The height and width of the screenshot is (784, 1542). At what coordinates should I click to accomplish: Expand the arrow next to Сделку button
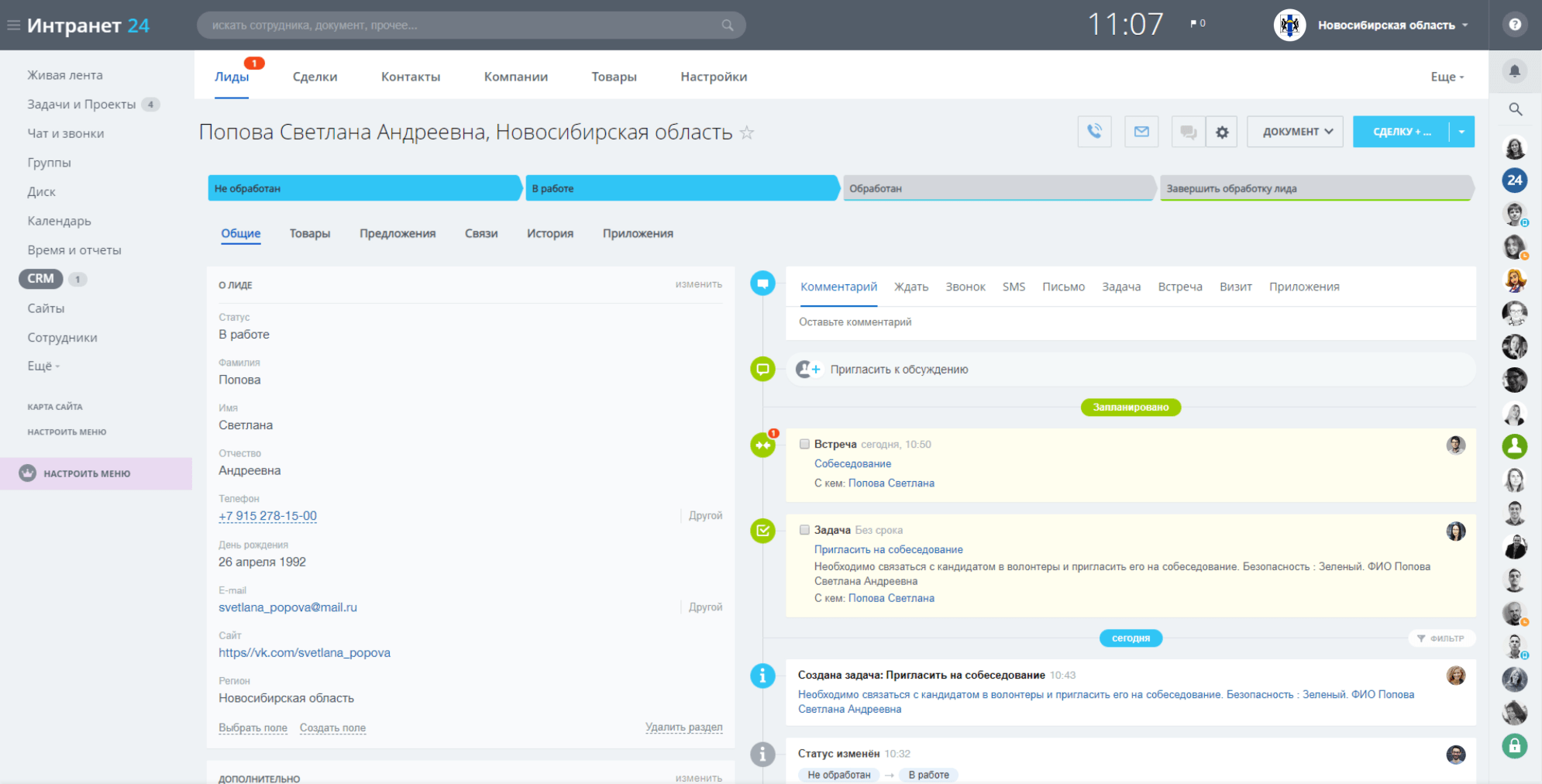[x=1461, y=132]
